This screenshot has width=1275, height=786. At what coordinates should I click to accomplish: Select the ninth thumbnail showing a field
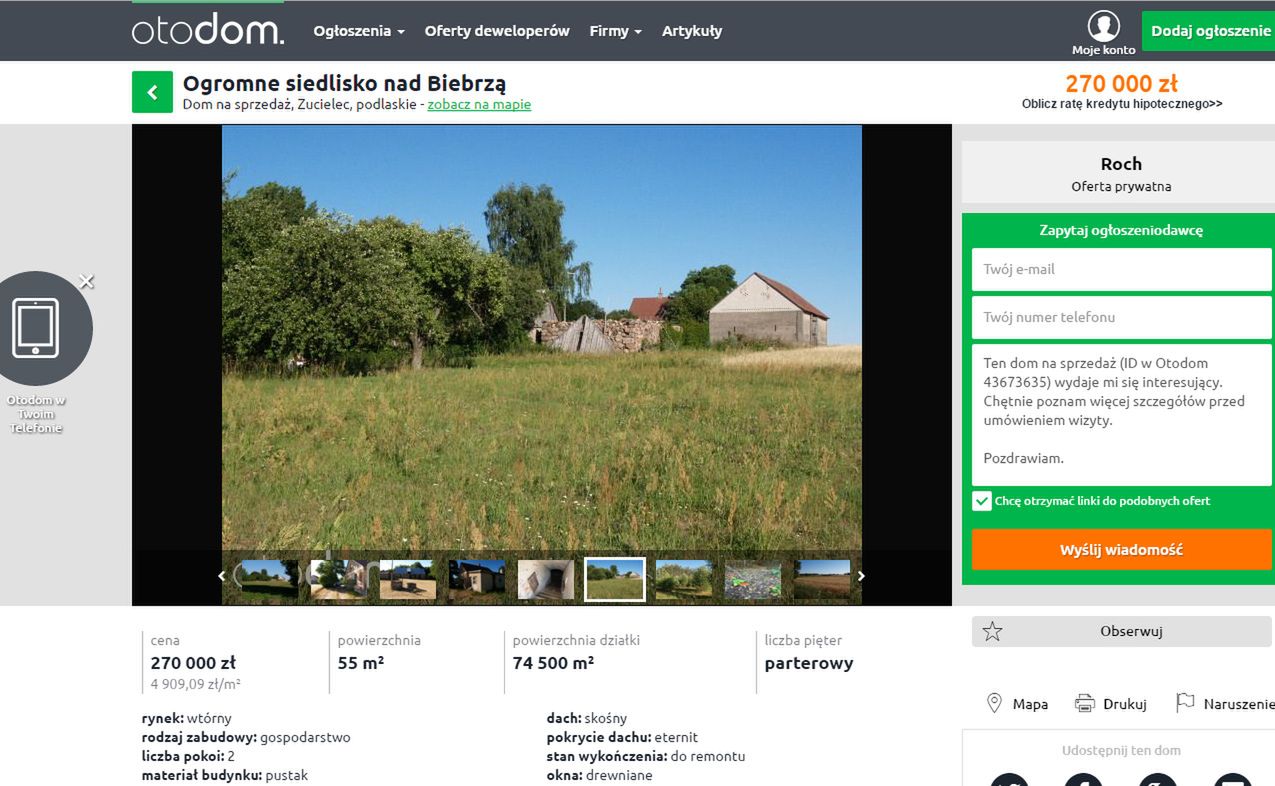tap(822, 579)
